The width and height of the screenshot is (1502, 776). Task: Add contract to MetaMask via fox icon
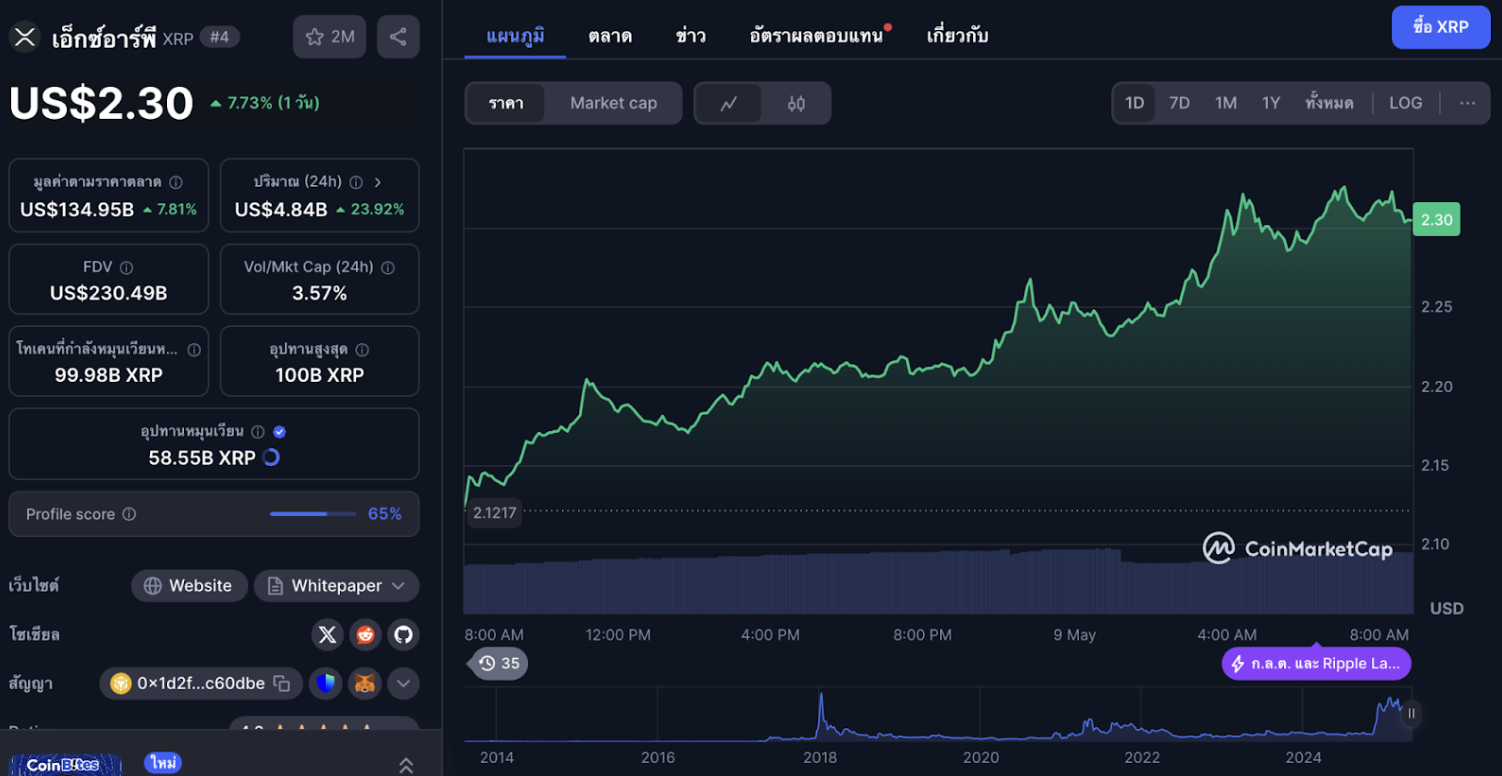coord(365,683)
